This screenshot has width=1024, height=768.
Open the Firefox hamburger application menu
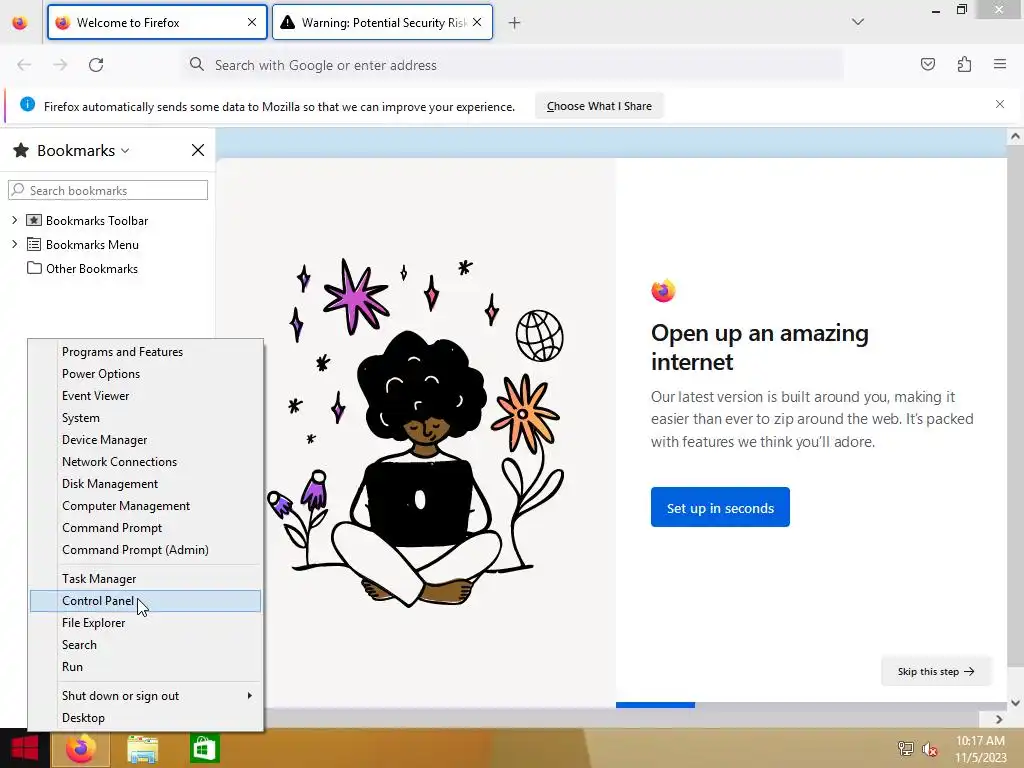(x=1000, y=64)
